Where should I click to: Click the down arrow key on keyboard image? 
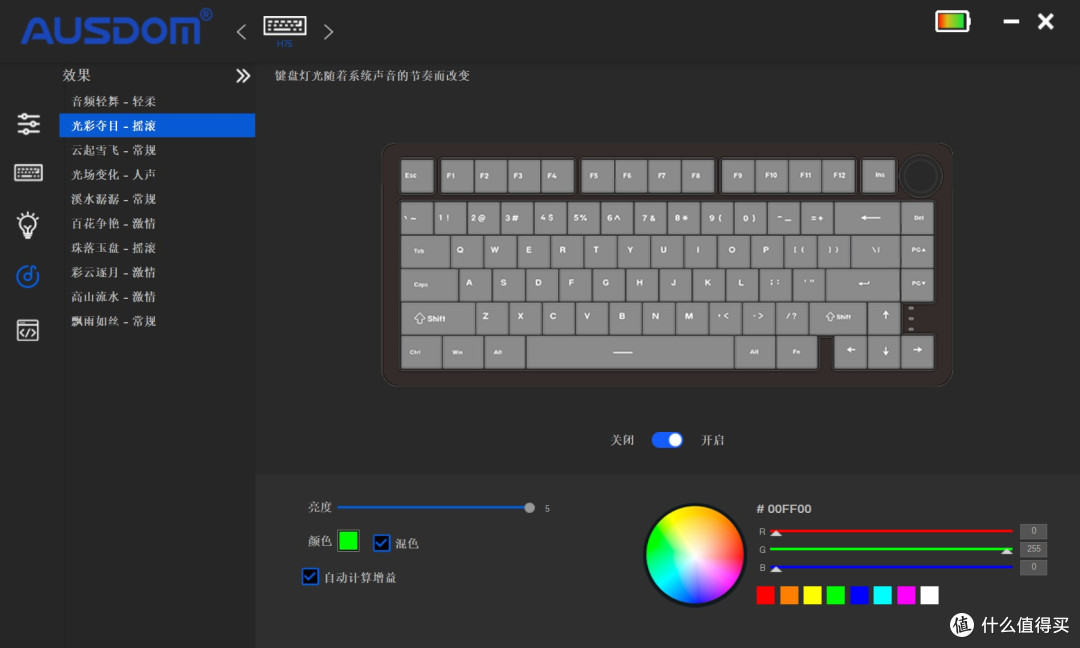[884, 352]
